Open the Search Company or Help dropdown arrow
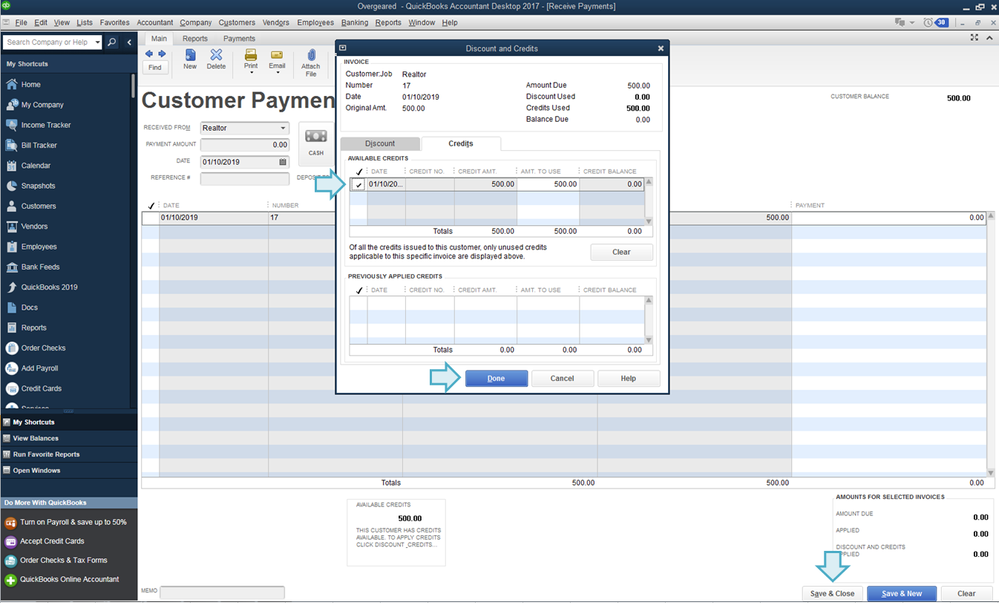The image size is (999, 603). 97,42
